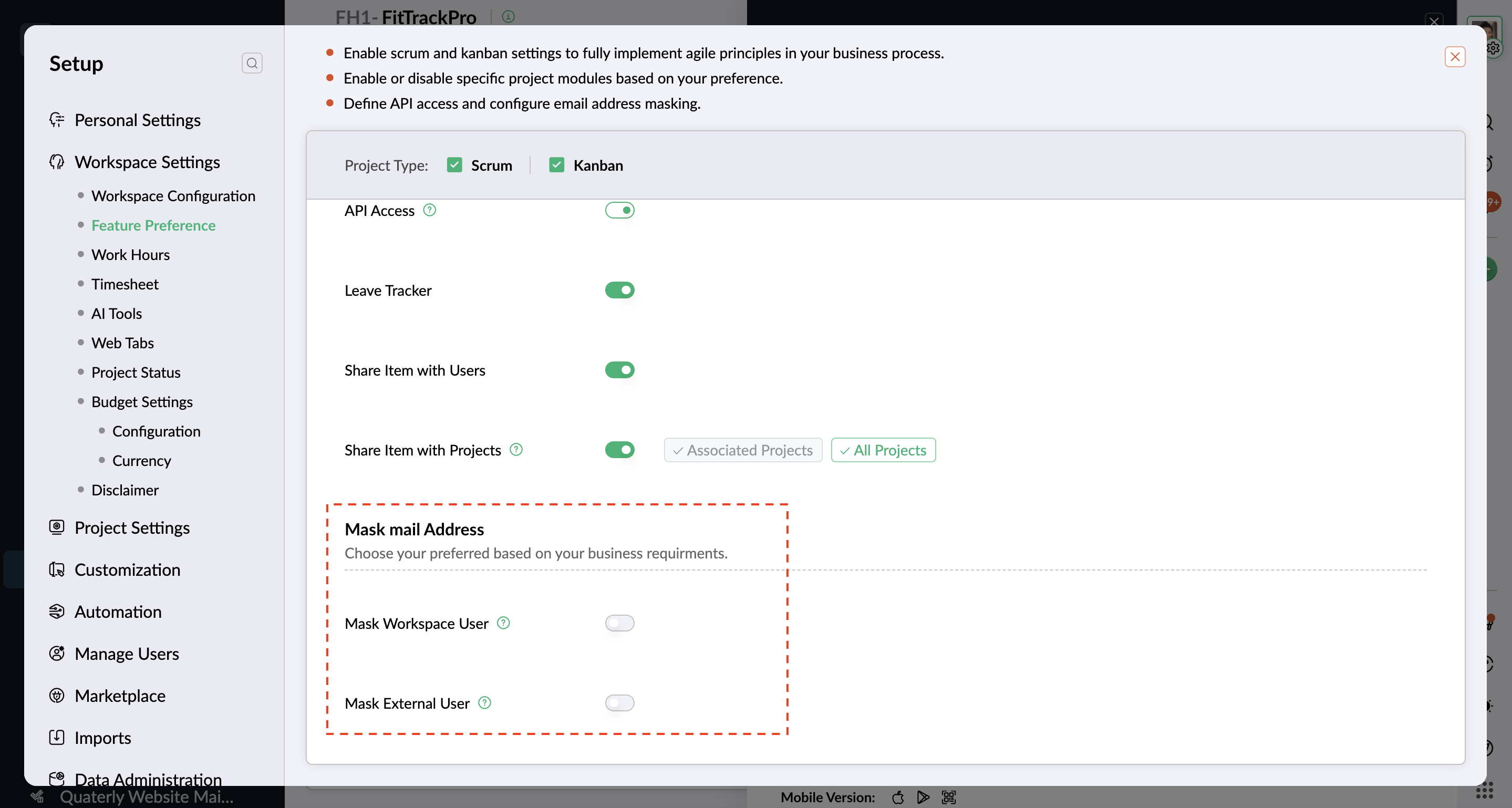Select the Associated Projects option
The width and height of the screenshot is (1512, 808).
point(742,450)
